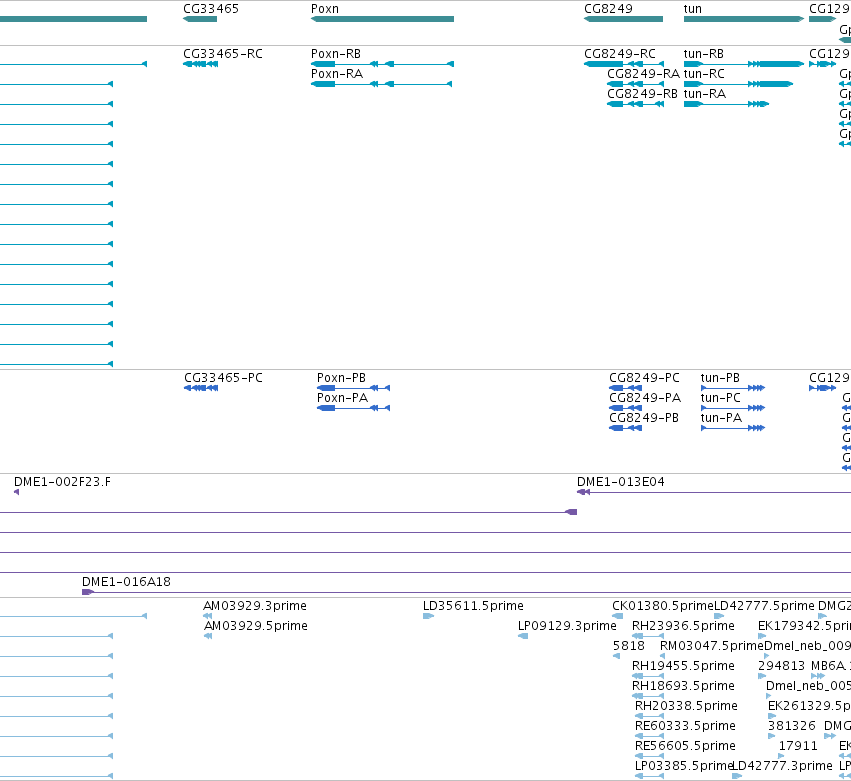Click the CG8249-PA protein glyph
The width and height of the screenshot is (851, 781).
(626, 408)
